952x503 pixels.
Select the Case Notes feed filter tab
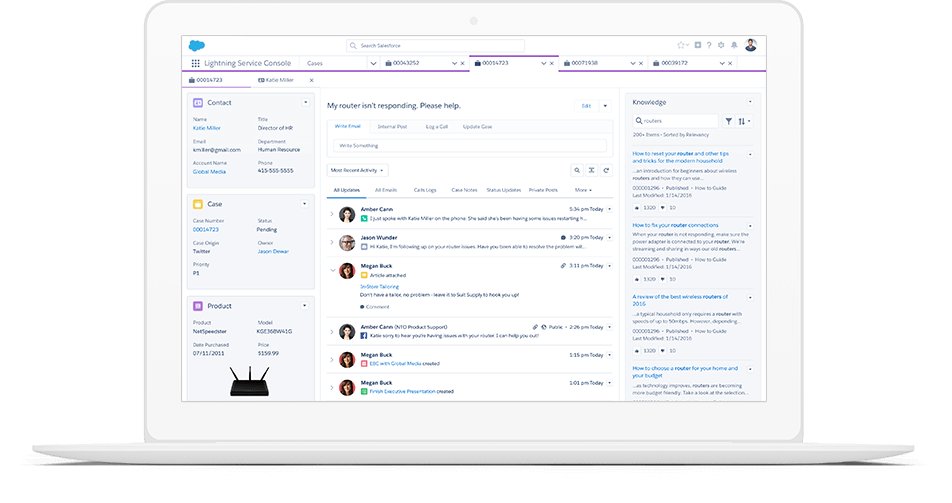click(x=464, y=189)
